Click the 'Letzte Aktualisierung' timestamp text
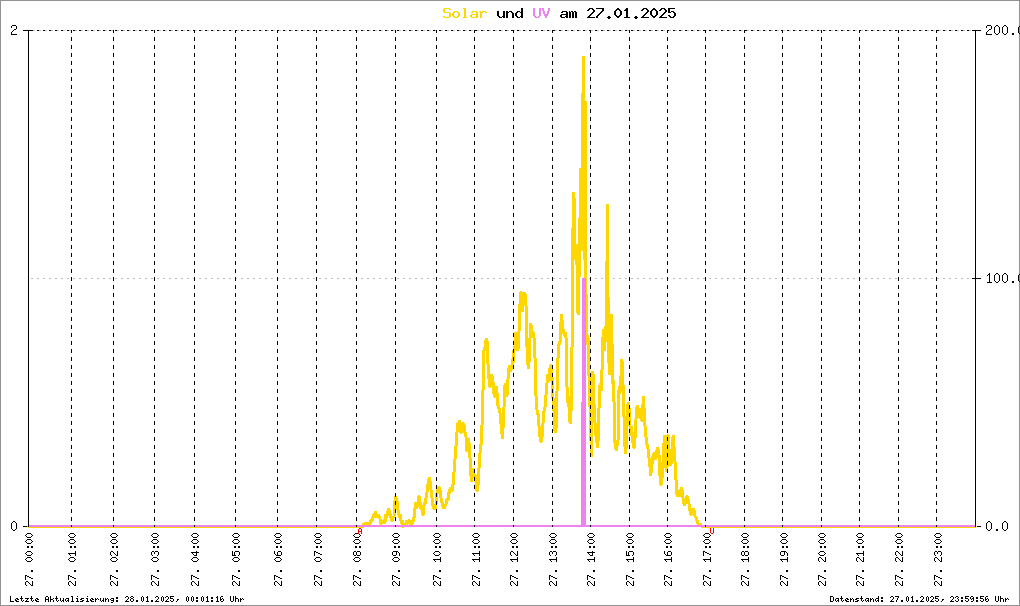Viewport: 1020px width, 606px height. click(127, 599)
